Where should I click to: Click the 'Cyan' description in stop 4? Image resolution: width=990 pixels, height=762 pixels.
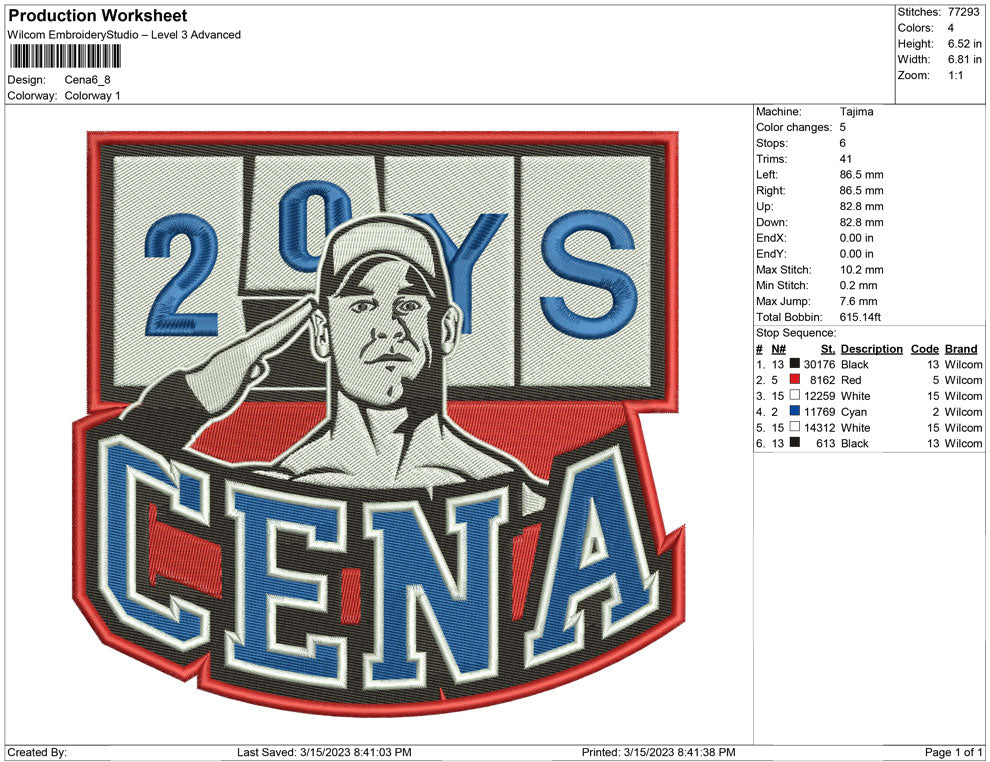(x=854, y=412)
